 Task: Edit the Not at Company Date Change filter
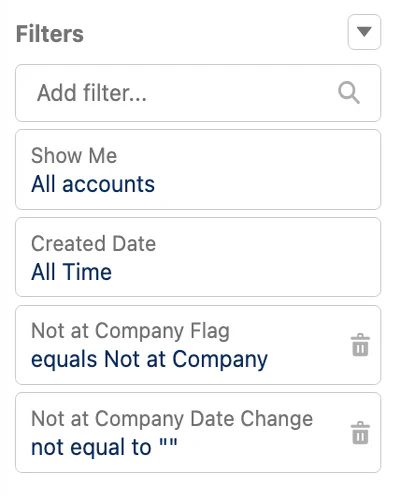tap(198, 433)
